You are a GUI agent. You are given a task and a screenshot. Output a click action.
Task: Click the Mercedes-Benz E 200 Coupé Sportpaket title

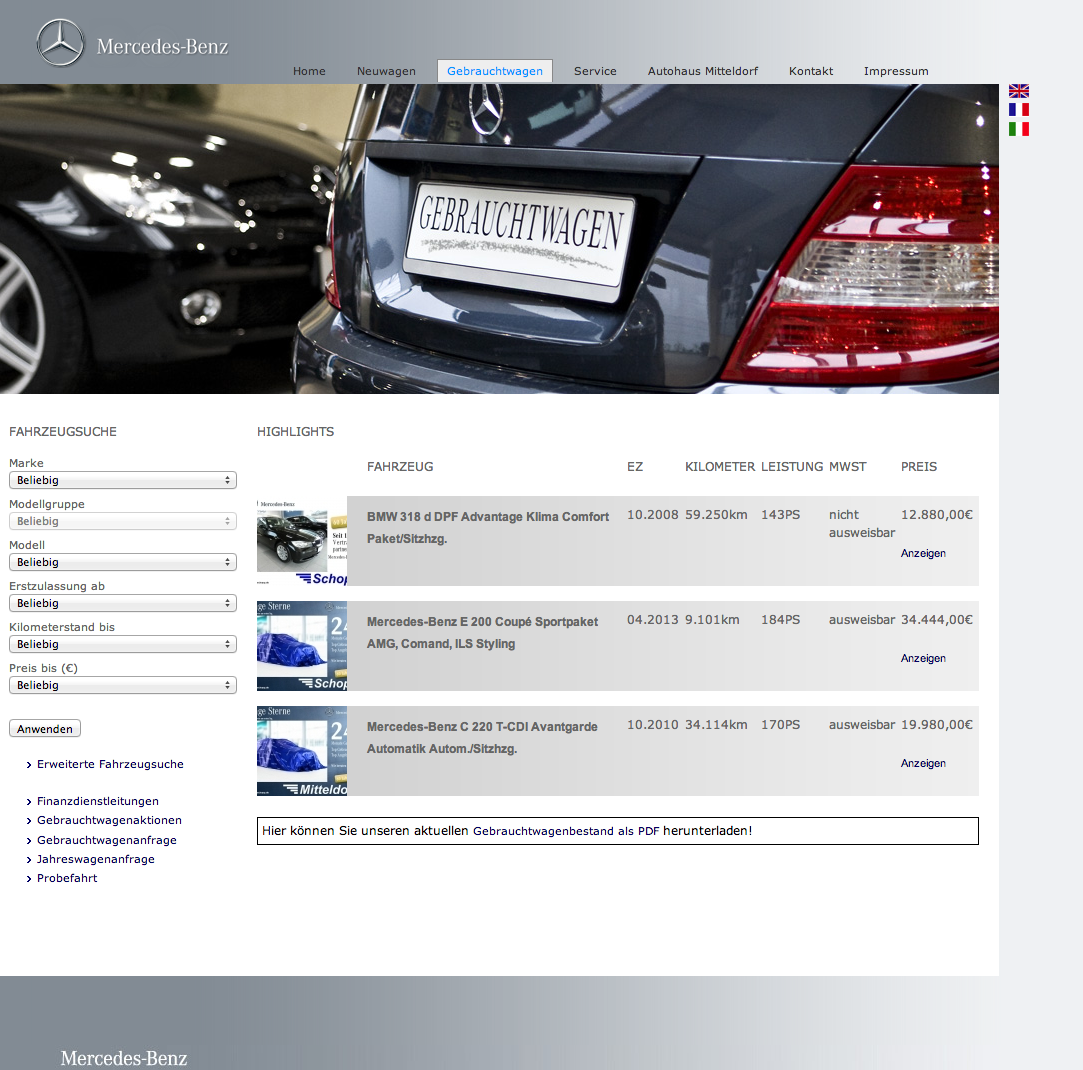point(482,633)
